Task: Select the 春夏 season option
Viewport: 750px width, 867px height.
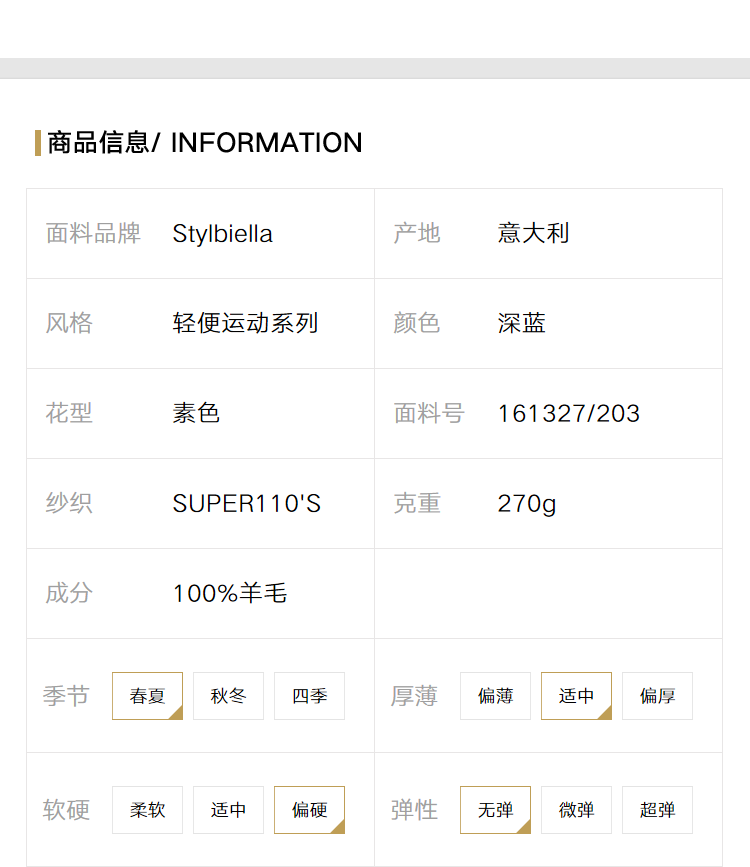Action: pos(147,696)
